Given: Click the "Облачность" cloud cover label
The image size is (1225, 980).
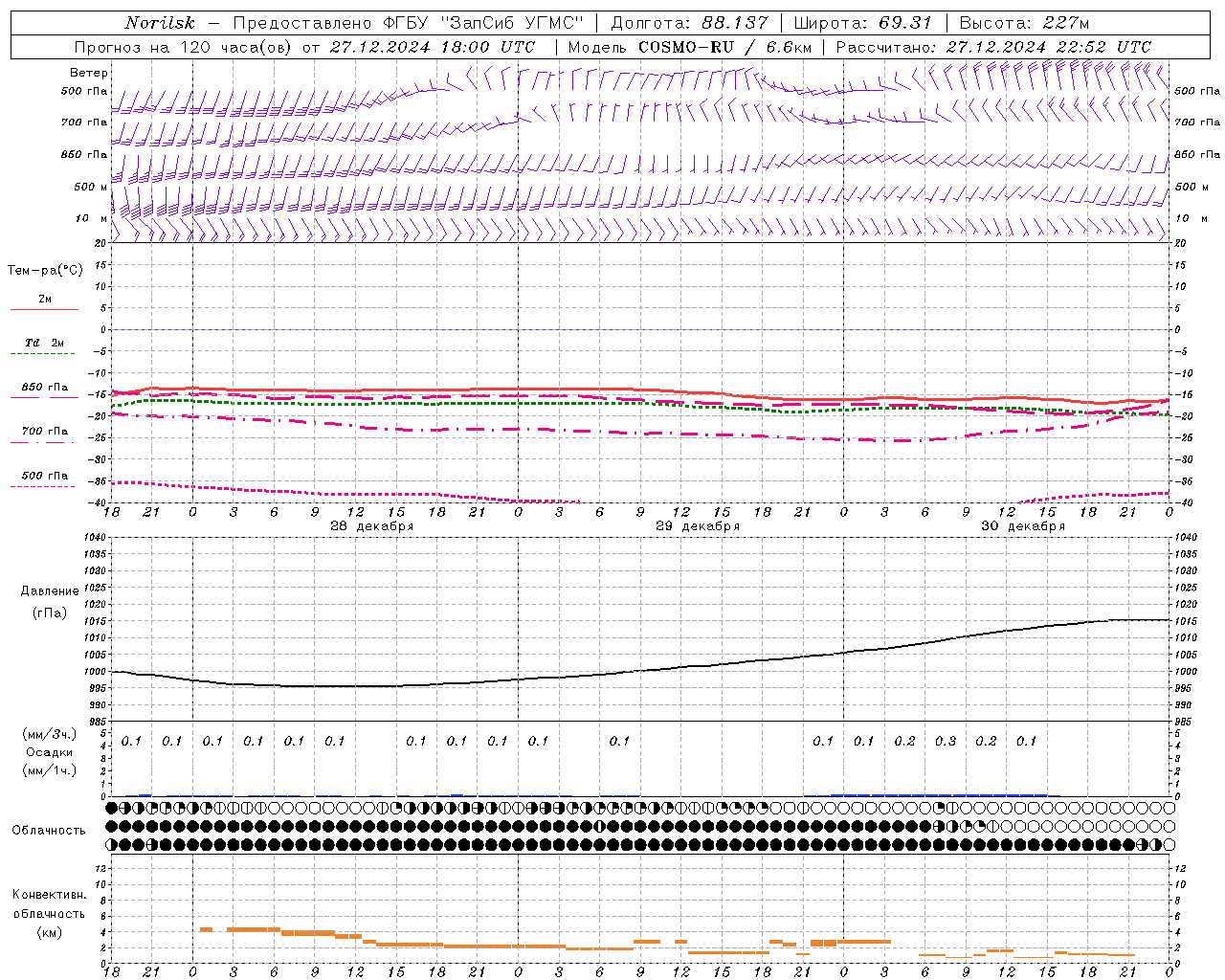Looking at the screenshot, I should coord(49,830).
